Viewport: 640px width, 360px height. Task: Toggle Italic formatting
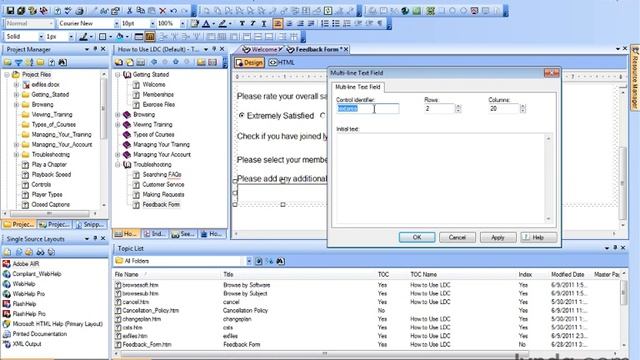(253, 24)
